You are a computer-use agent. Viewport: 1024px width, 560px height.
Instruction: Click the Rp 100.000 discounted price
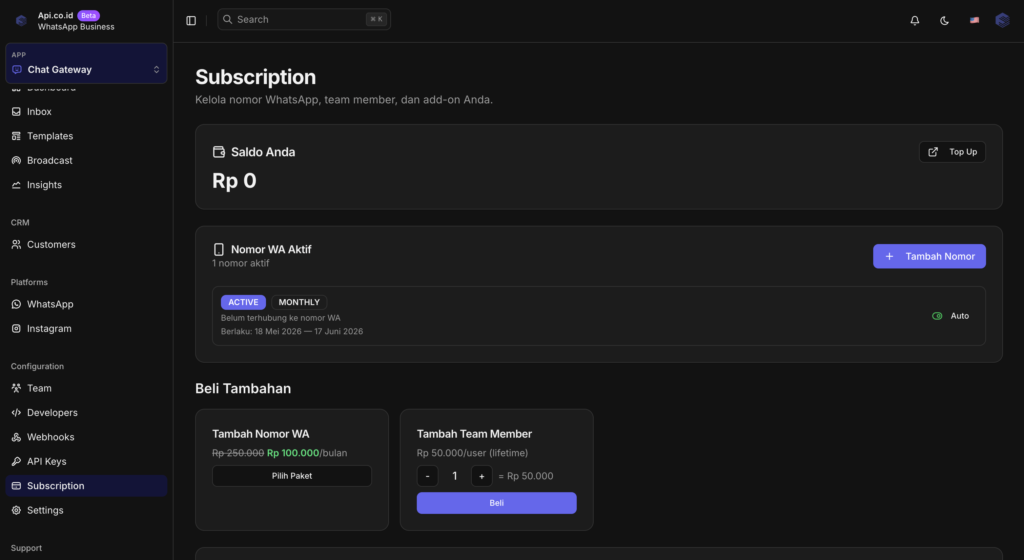click(293, 453)
